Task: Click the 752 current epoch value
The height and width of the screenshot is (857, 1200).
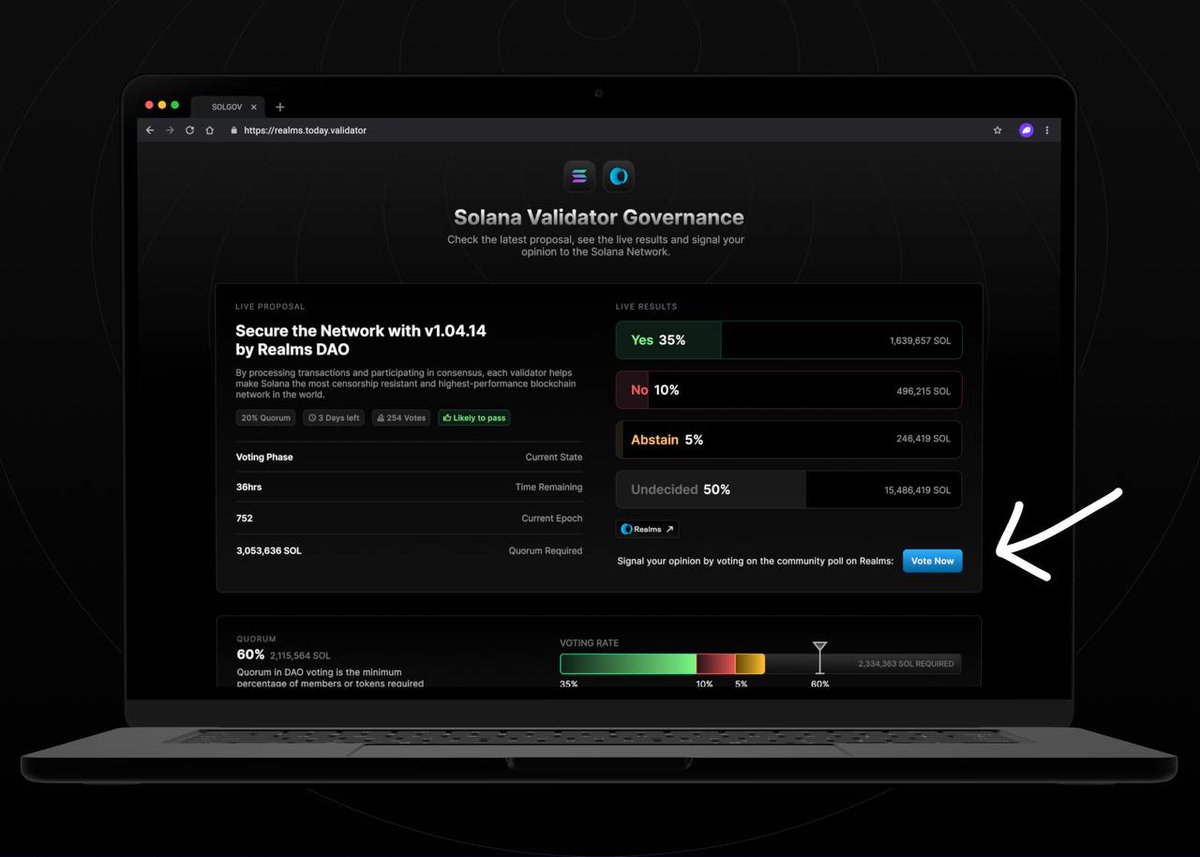Action: [244, 518]
